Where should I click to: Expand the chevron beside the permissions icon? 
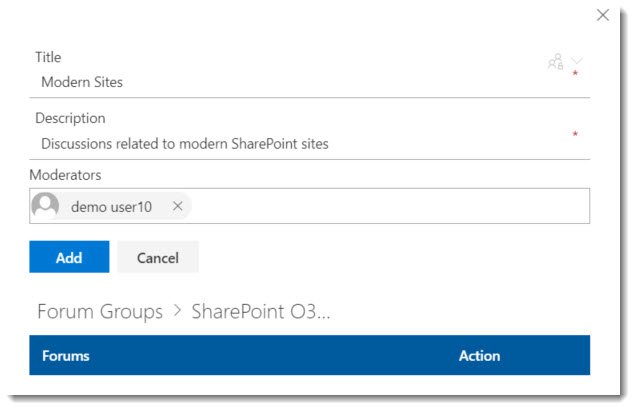click(x=577, y=62)
